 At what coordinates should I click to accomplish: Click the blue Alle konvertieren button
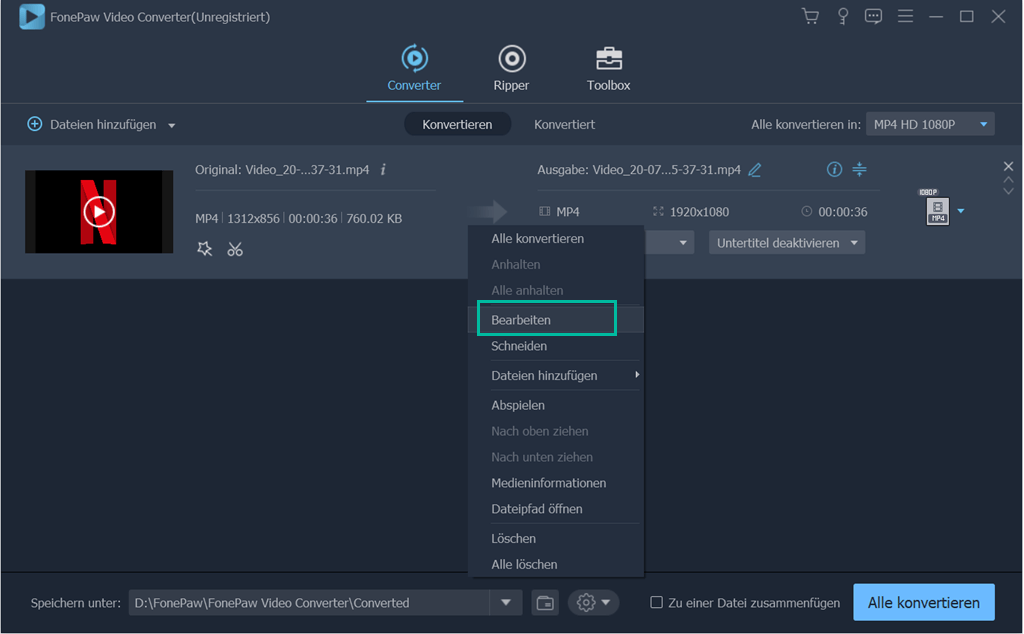(x=923, y=603)
